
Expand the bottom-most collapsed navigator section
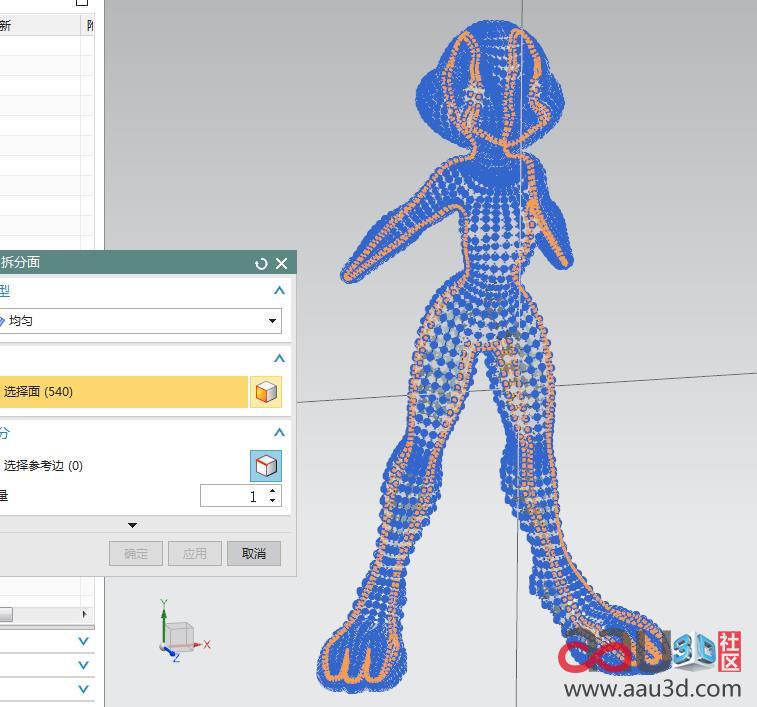tap(83, 689)
